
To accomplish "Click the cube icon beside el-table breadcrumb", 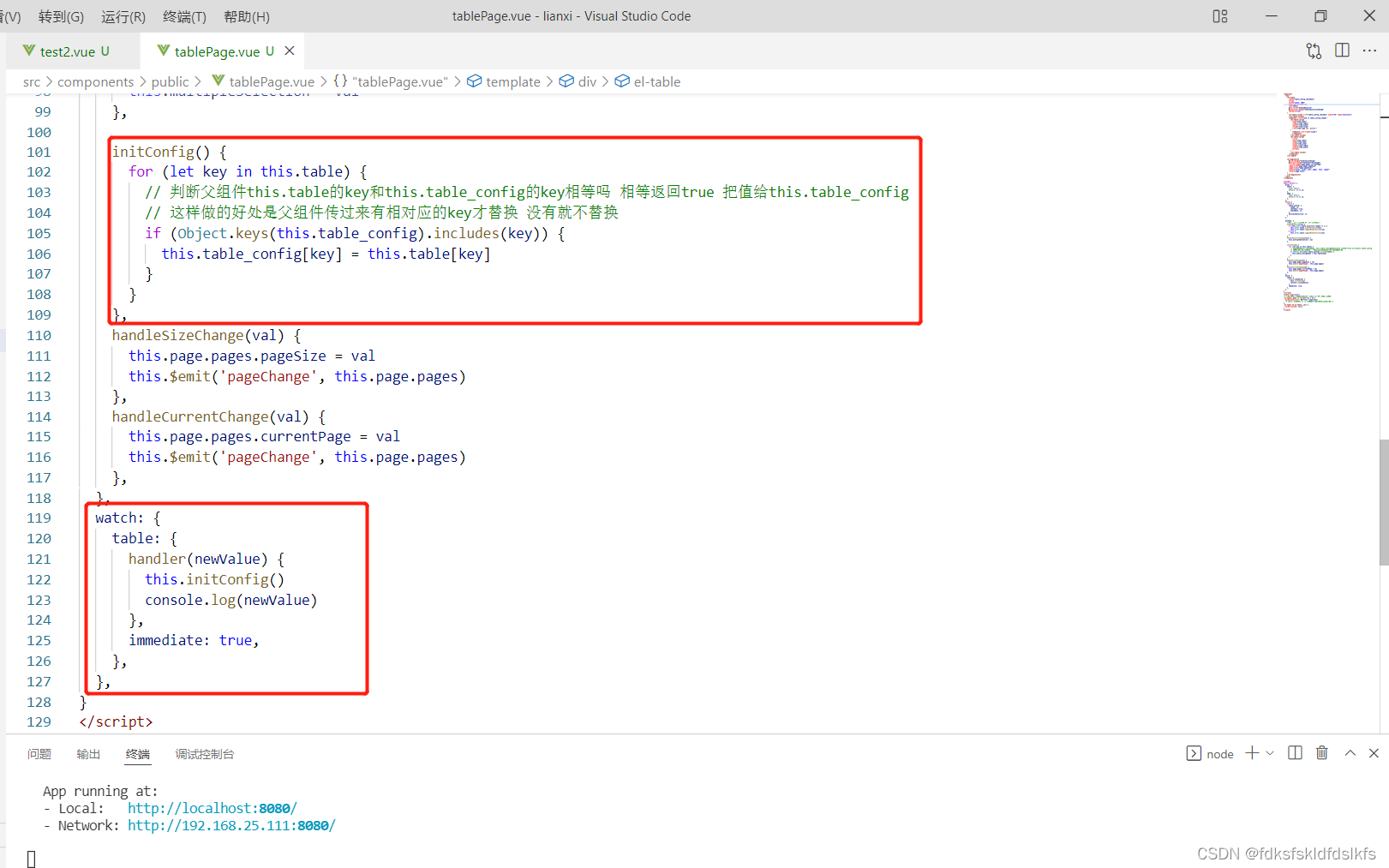I will (x=622, y=81).
